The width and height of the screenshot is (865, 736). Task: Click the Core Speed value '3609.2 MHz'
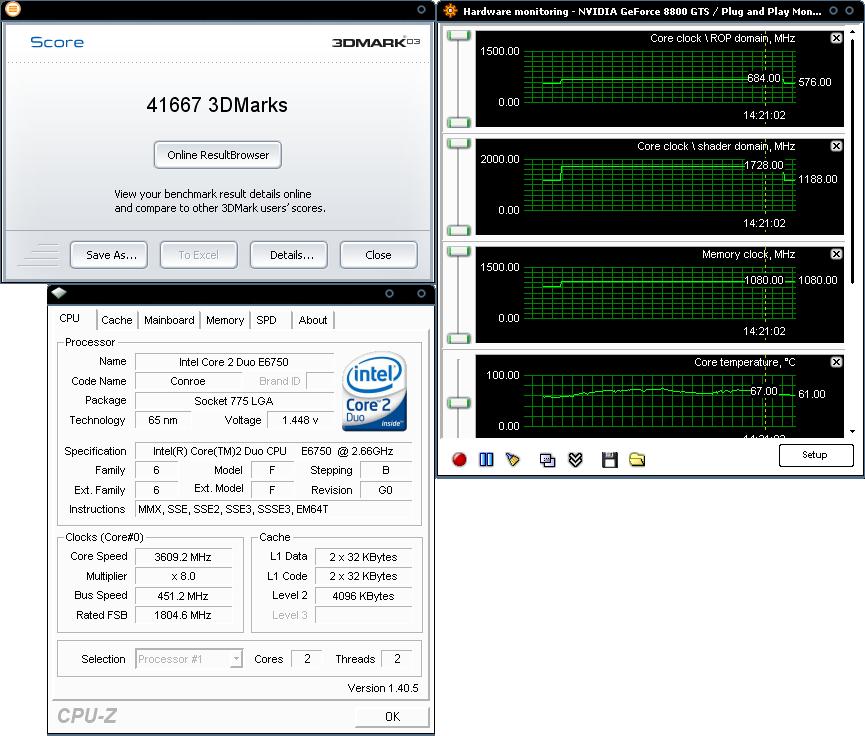pos(183,557)
